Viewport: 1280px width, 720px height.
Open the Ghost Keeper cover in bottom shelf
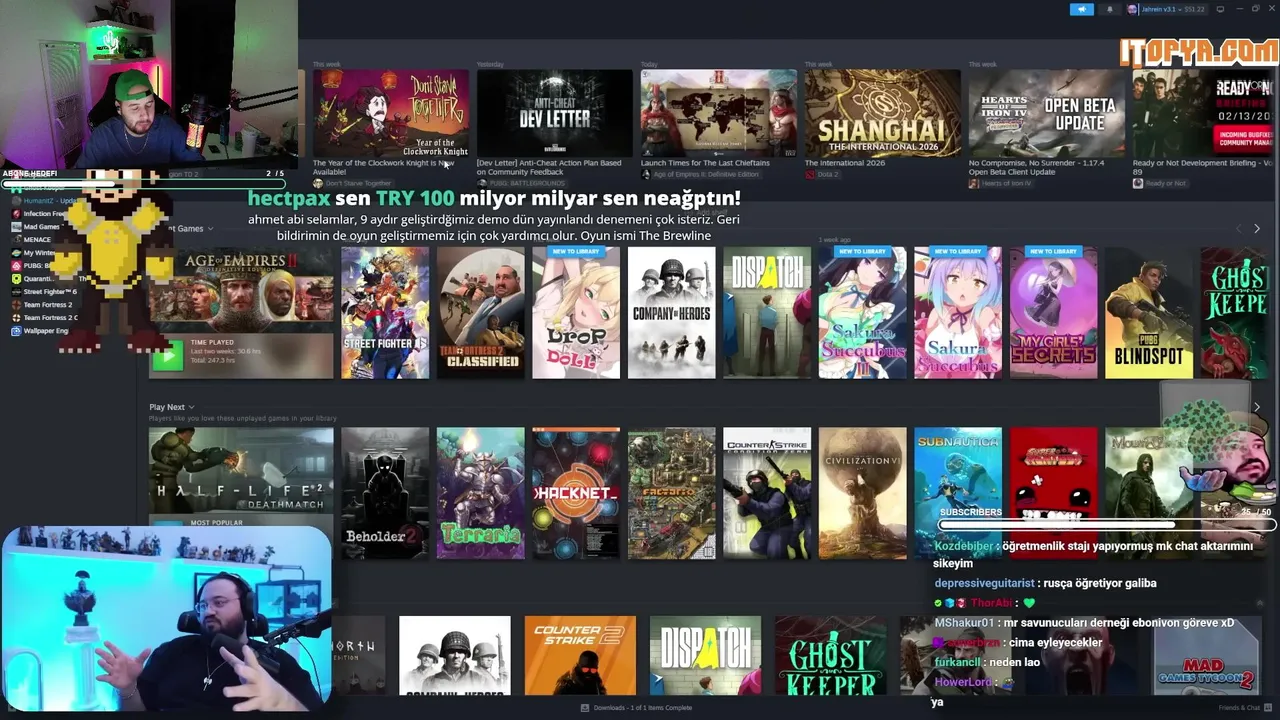point(830,656)
